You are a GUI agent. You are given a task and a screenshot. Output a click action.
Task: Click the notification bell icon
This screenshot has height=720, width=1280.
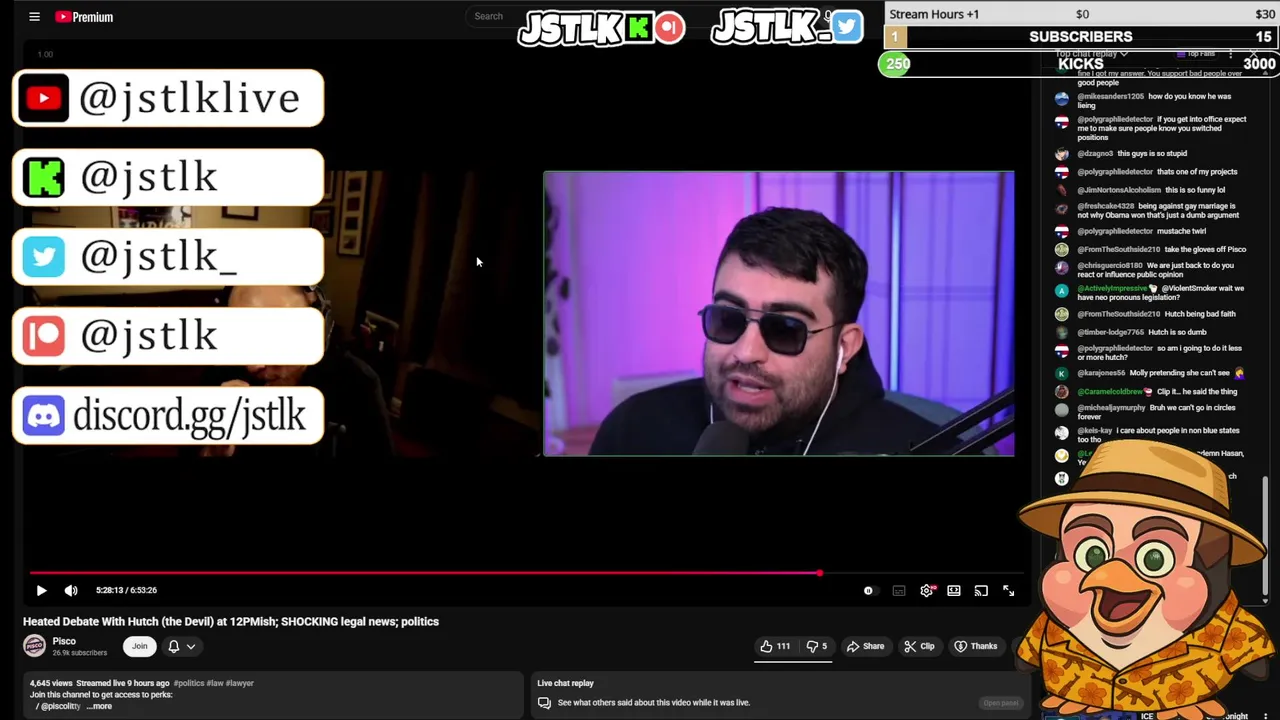pyautogui.click(x=173, y=646)
